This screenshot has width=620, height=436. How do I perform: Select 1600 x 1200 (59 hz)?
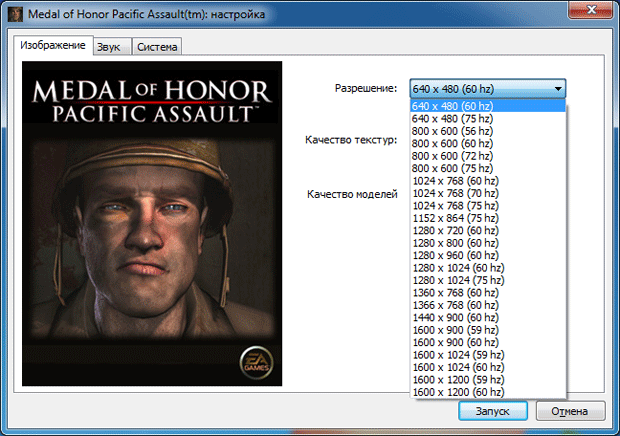(x=488, y=380)
